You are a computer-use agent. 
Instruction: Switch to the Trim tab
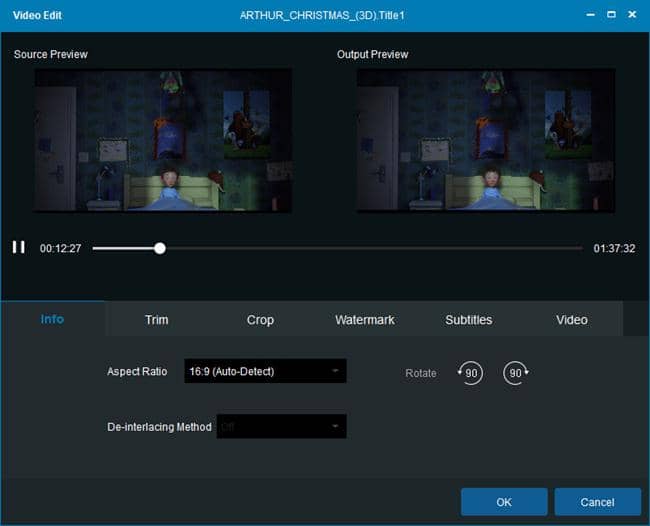click(157, 320)
